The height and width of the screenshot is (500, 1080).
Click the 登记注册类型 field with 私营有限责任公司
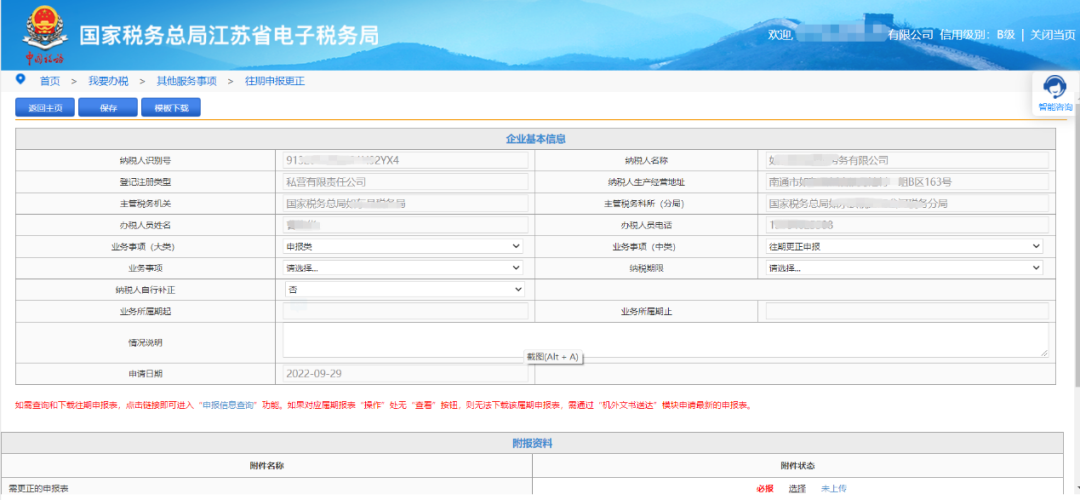405,182
